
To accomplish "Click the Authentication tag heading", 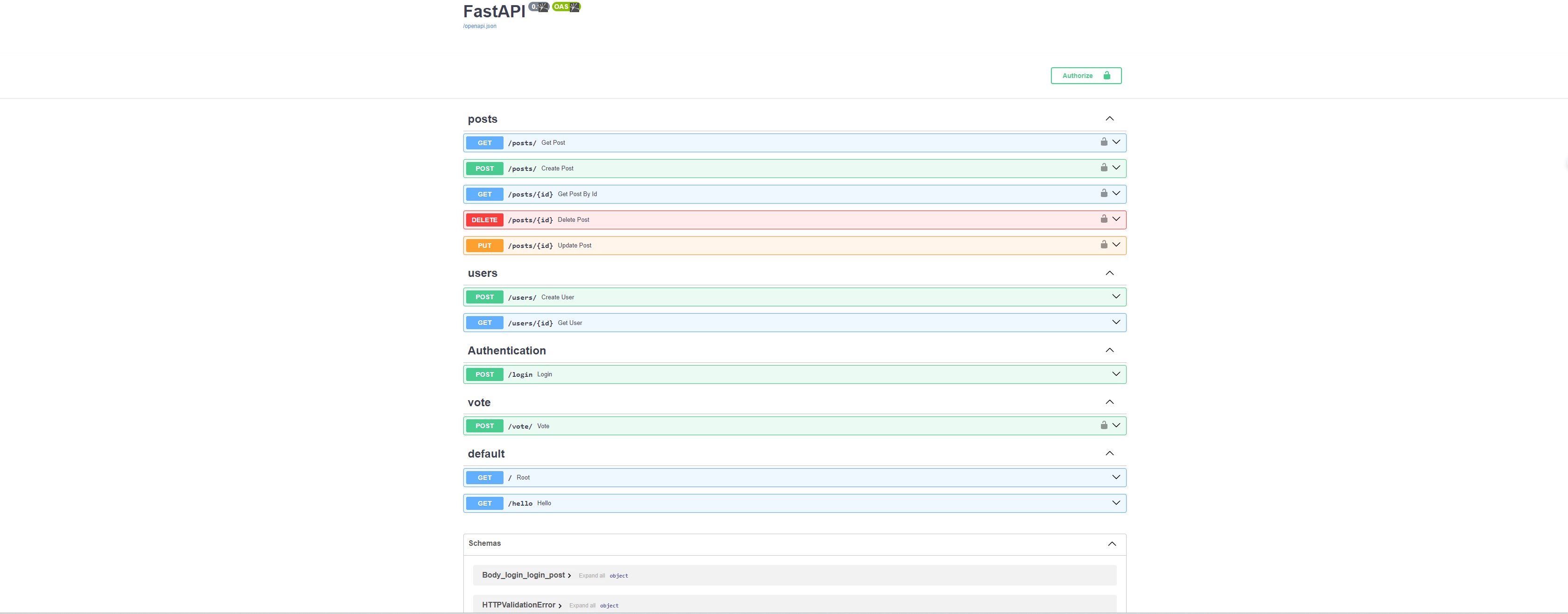I will pos(506,351).
